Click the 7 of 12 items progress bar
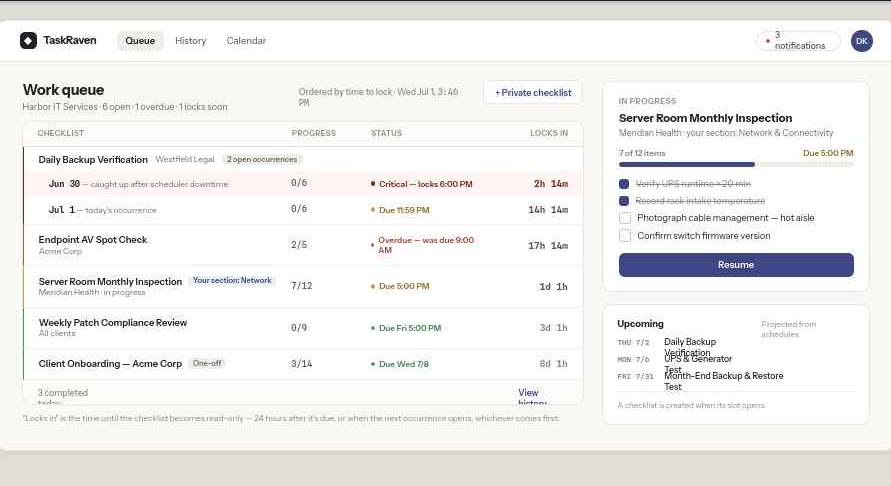The width and height of the screenshot is (891, 486). pos(736,164)
